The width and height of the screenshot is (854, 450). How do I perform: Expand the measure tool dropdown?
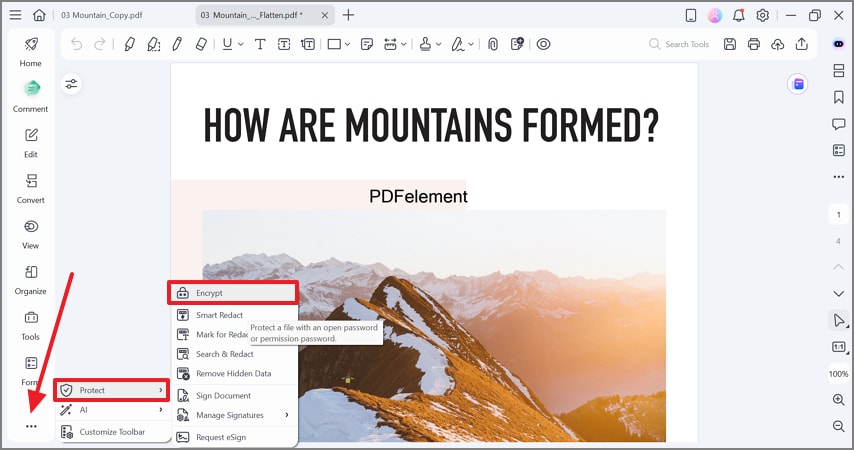pyautogui.click(x=404, y=45)
